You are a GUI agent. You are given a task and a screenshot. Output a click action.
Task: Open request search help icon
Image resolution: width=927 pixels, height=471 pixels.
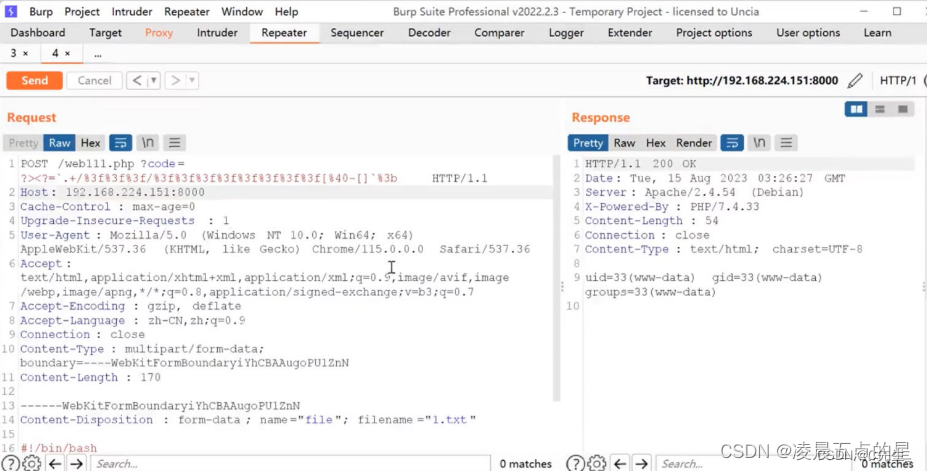click(10, 463)
